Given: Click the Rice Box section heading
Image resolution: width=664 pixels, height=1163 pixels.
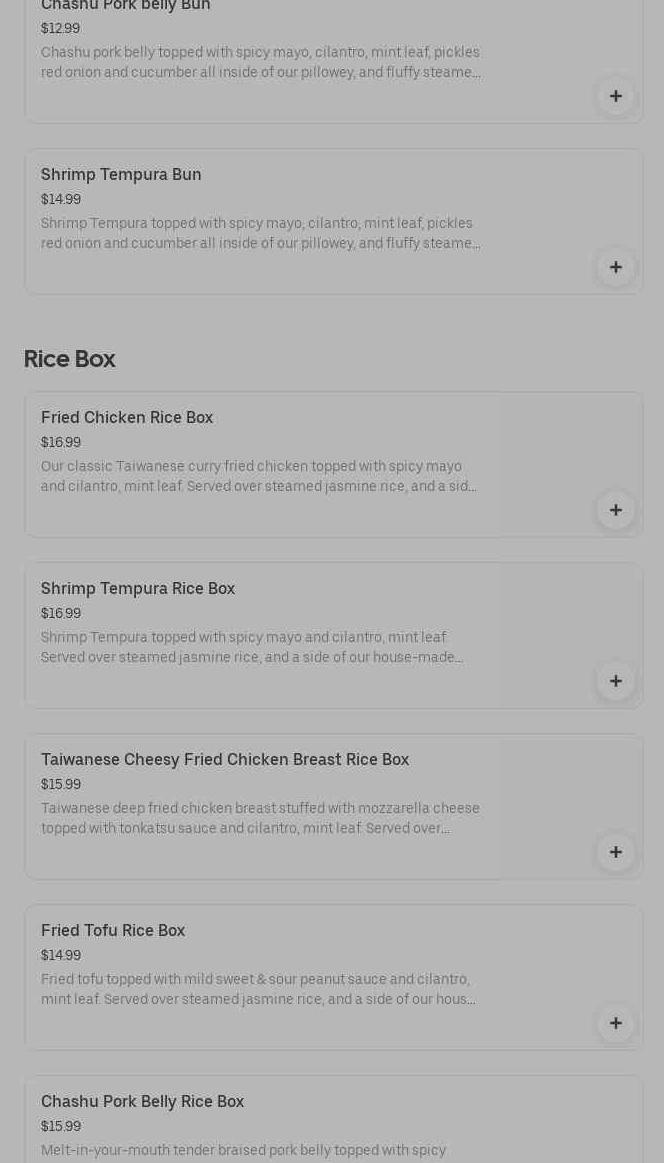Looking at the screenshot, I should coord(70,359).
